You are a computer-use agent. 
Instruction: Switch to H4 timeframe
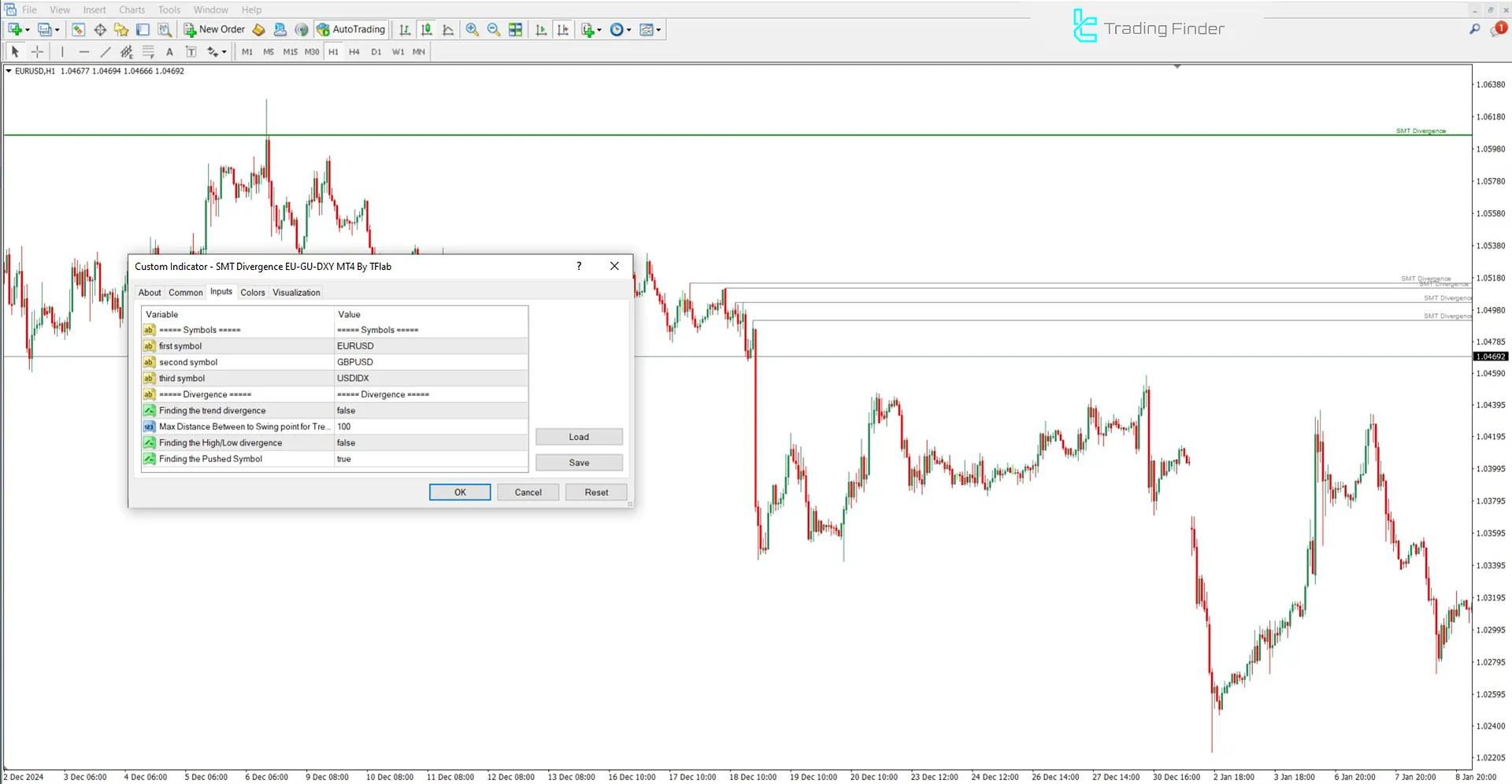click(x=354, y=52)
